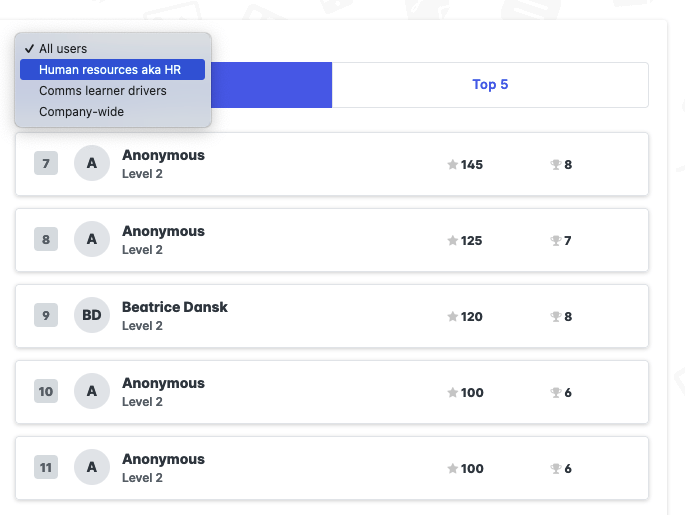Open the Beatrice Dansk name link

(x=175, y=307)
